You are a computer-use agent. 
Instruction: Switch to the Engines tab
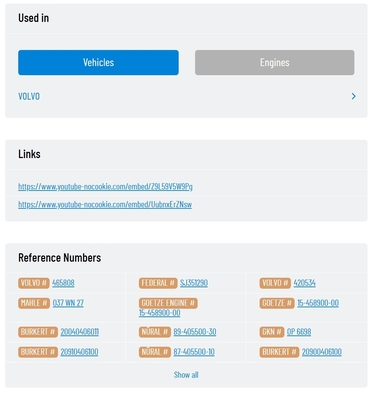(x=275, y=63)
